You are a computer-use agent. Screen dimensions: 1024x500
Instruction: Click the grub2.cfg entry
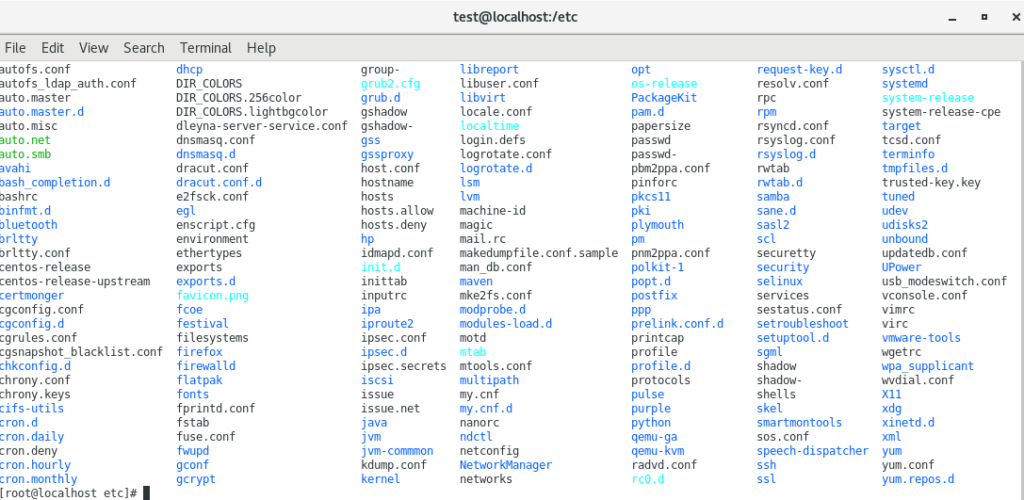coord(391,84)
